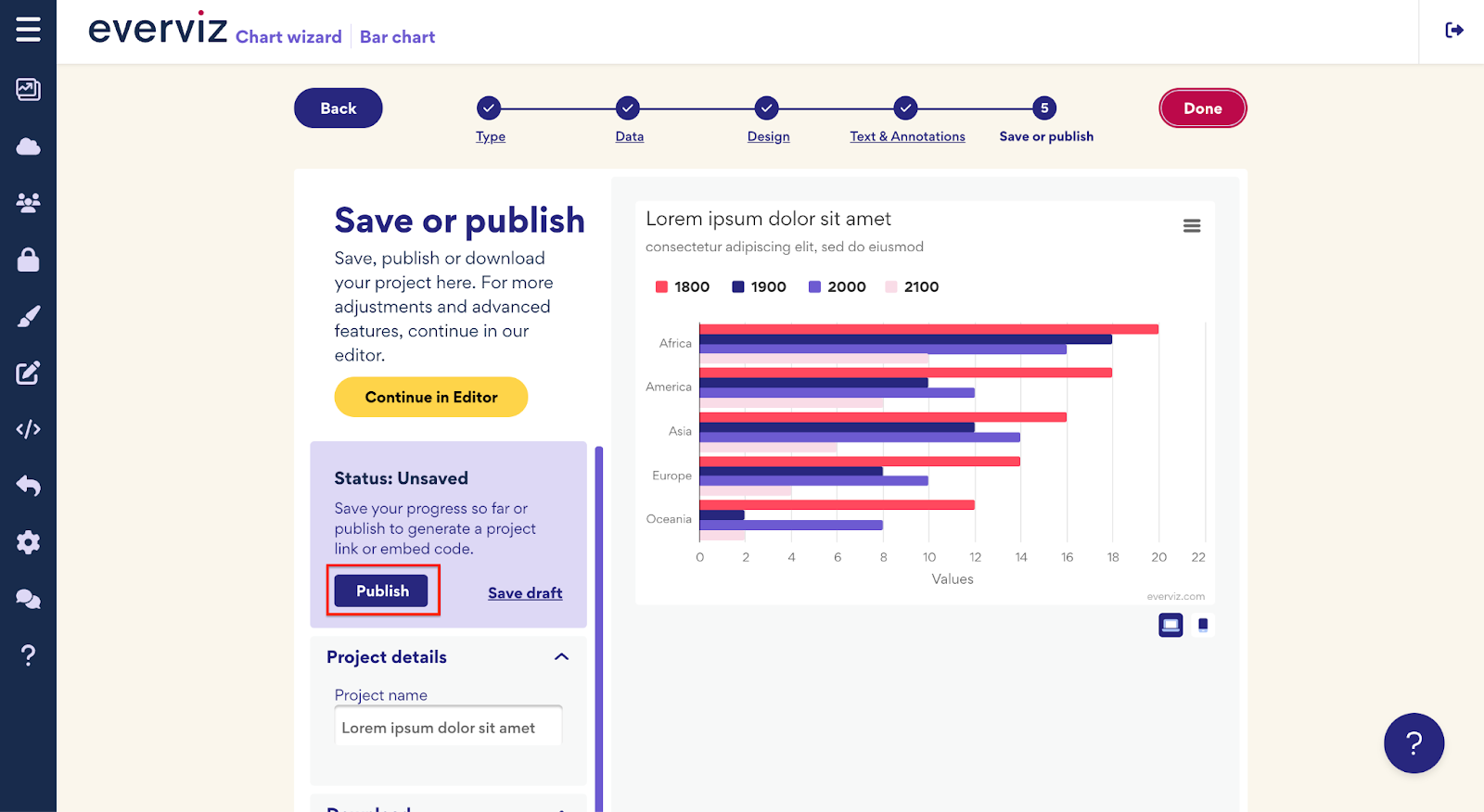Switch to desktop preview view
The image size is (1484, 812).
[1171, 625]
